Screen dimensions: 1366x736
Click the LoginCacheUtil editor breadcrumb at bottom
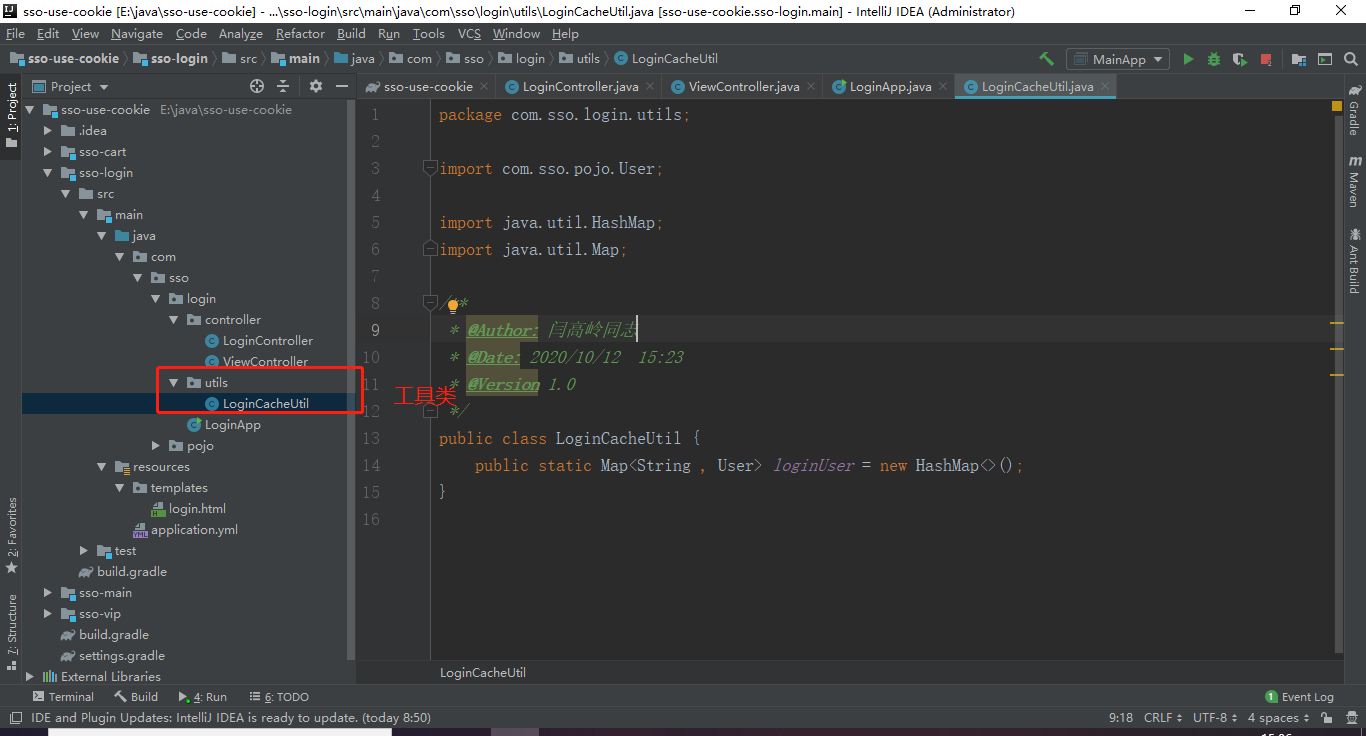[483, 673]
